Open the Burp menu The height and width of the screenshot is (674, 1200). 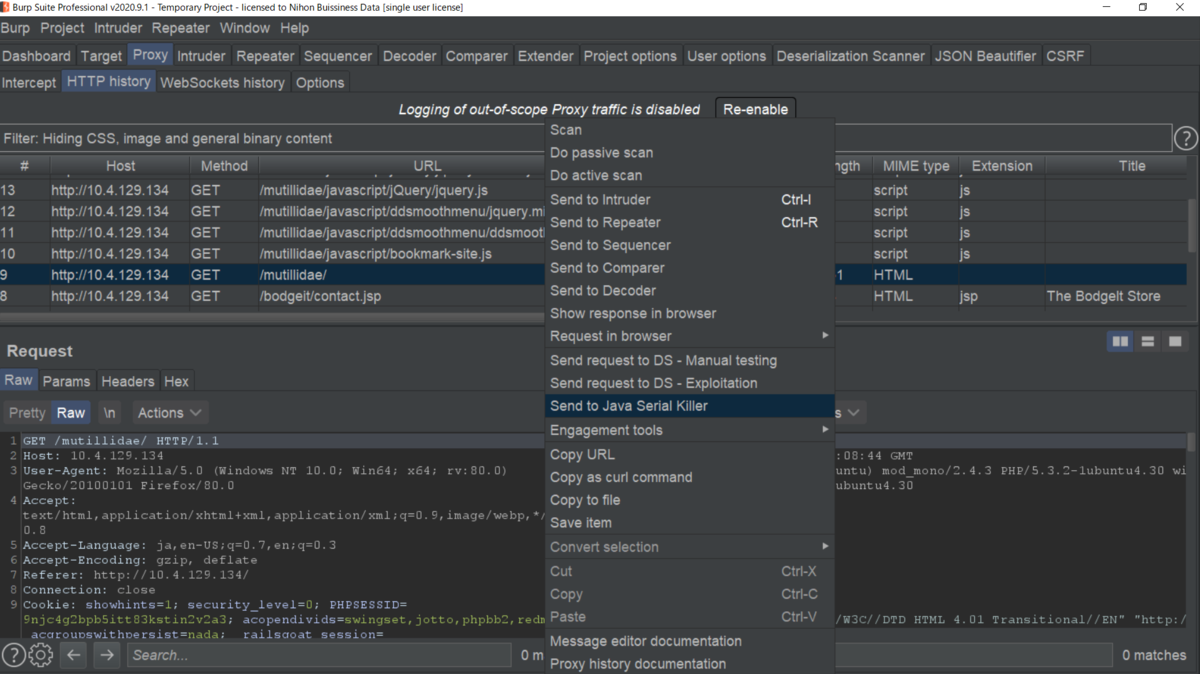coord(15,28)
